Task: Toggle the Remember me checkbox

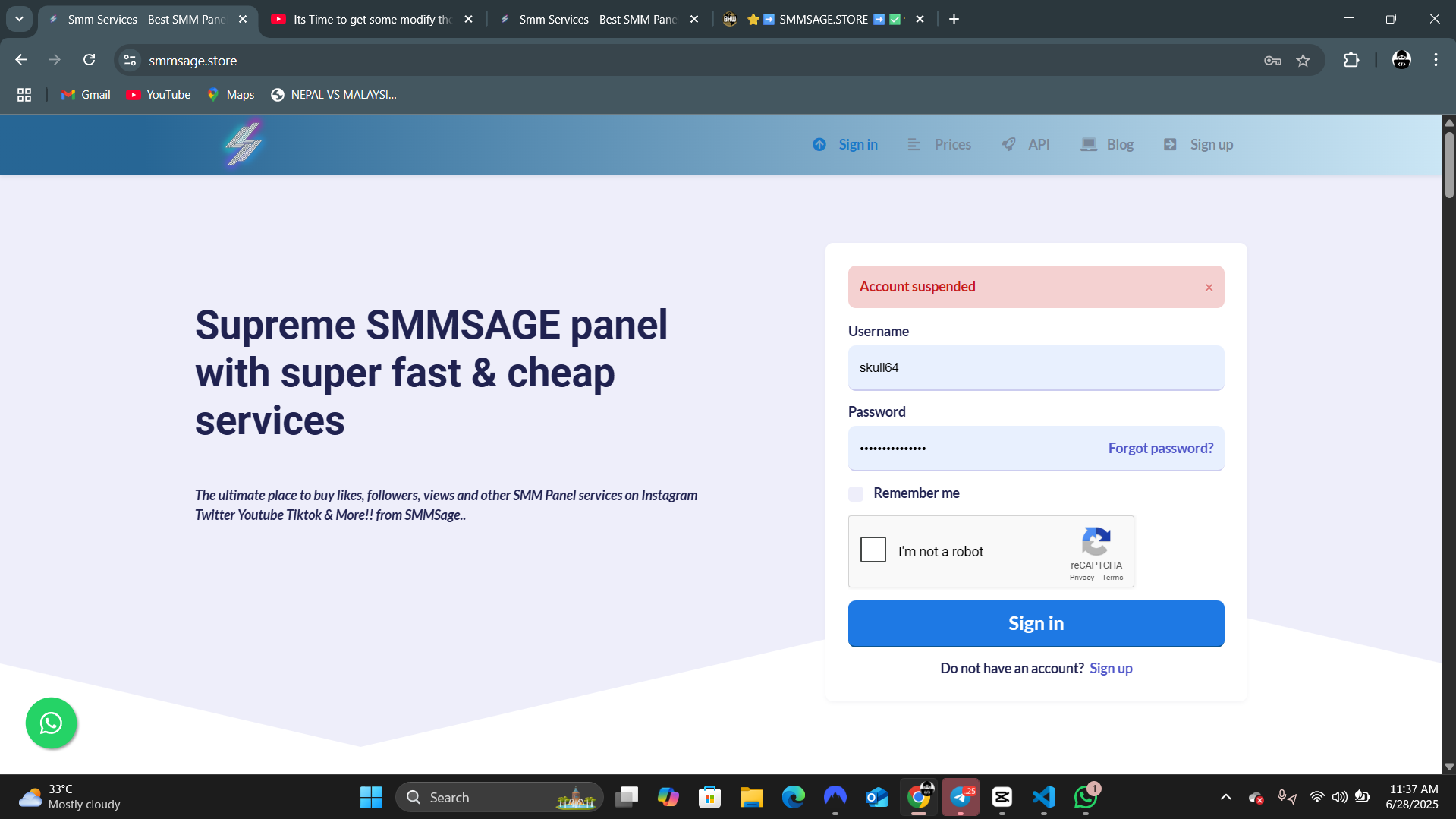Action: (x=856, y=493)
